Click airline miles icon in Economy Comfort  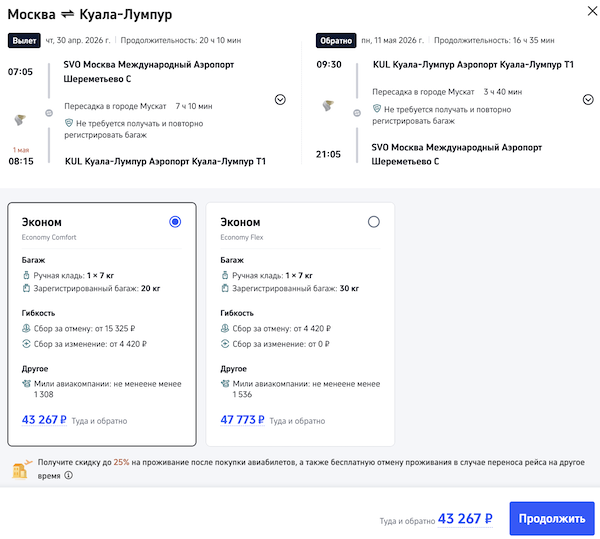pyautogui.click(x=27, y=383)
